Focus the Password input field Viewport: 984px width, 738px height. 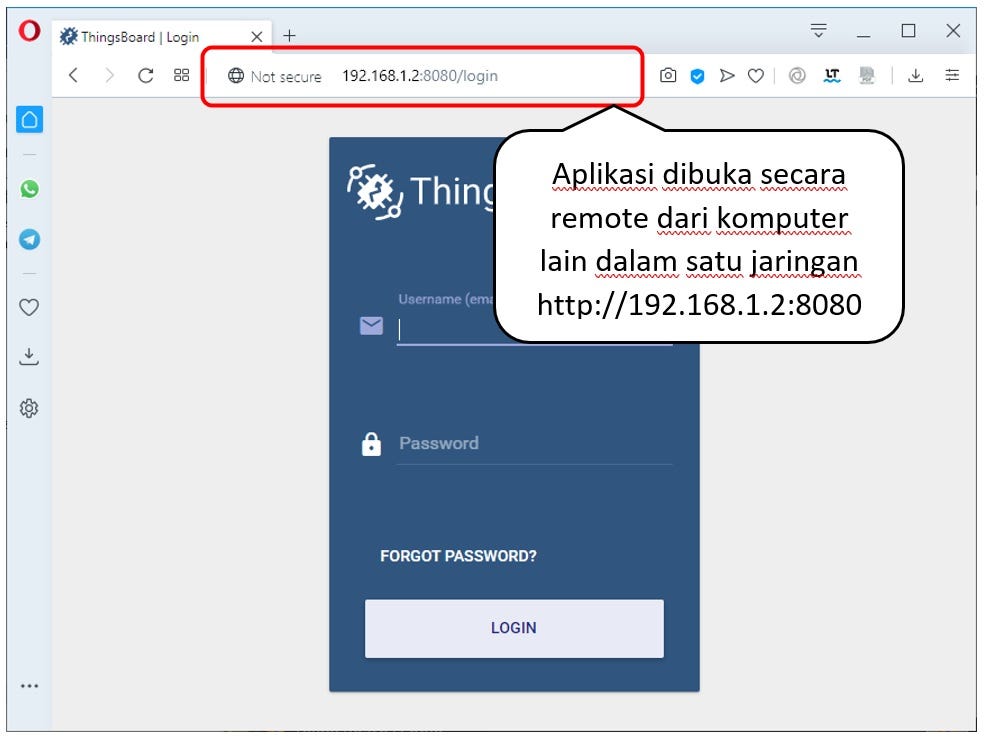click(535, 444)
